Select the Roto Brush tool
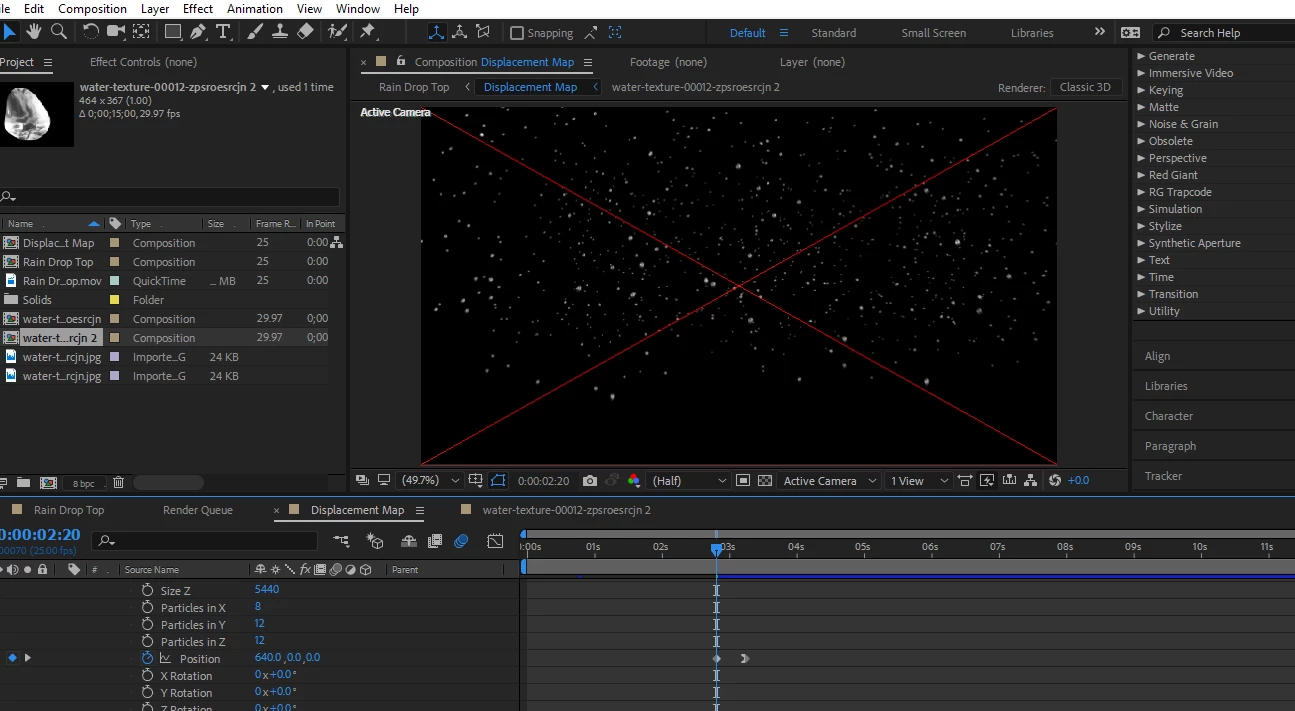1295x711 pixels. click(x=338, y=32)
